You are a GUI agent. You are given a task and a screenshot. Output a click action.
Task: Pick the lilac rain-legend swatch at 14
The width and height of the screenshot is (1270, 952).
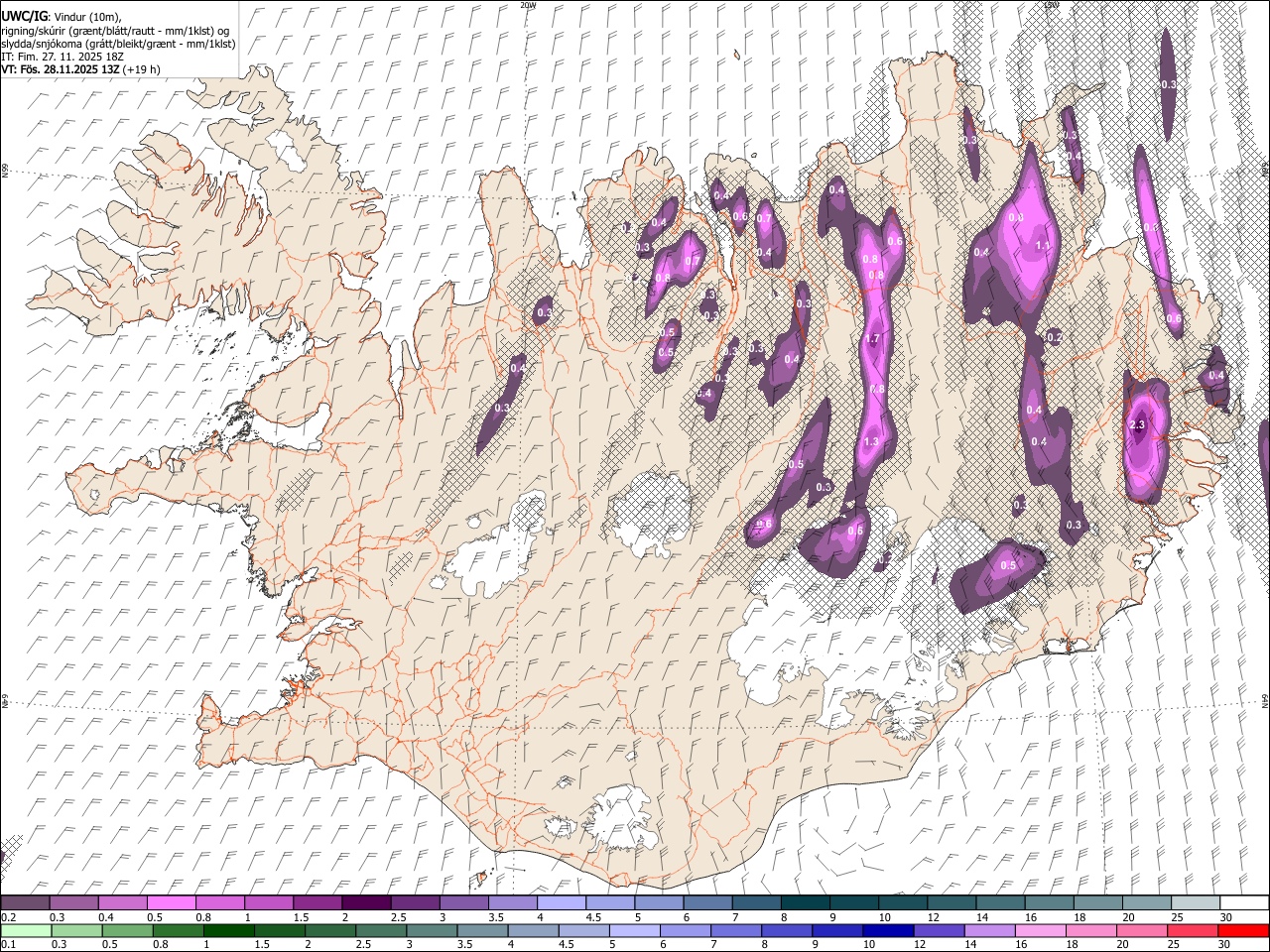[x=988, y=930]
